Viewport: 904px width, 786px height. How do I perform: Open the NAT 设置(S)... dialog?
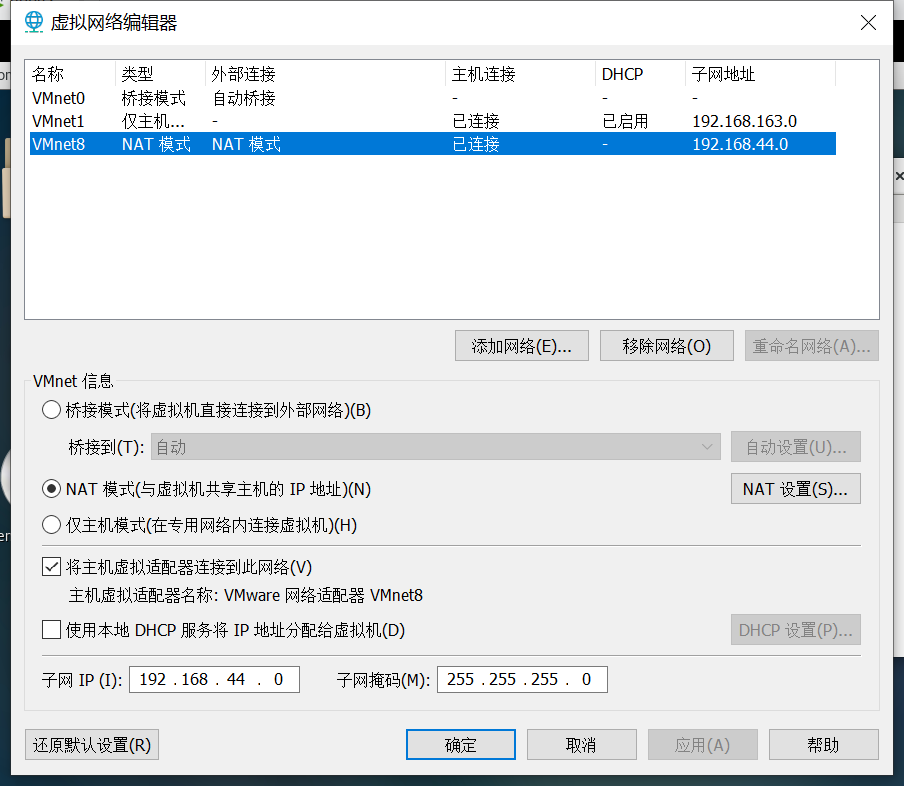tap(795, 489)
